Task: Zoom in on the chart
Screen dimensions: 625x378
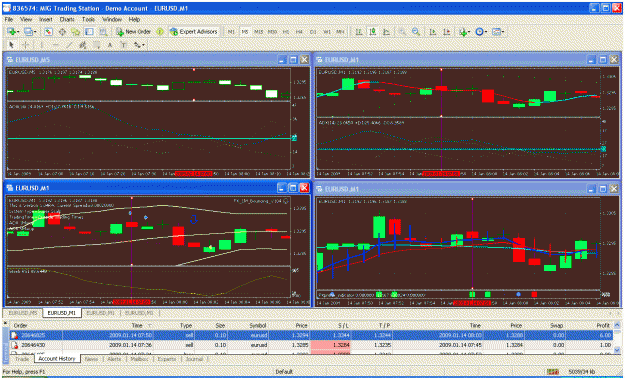Action: click(x=402, y=32)
